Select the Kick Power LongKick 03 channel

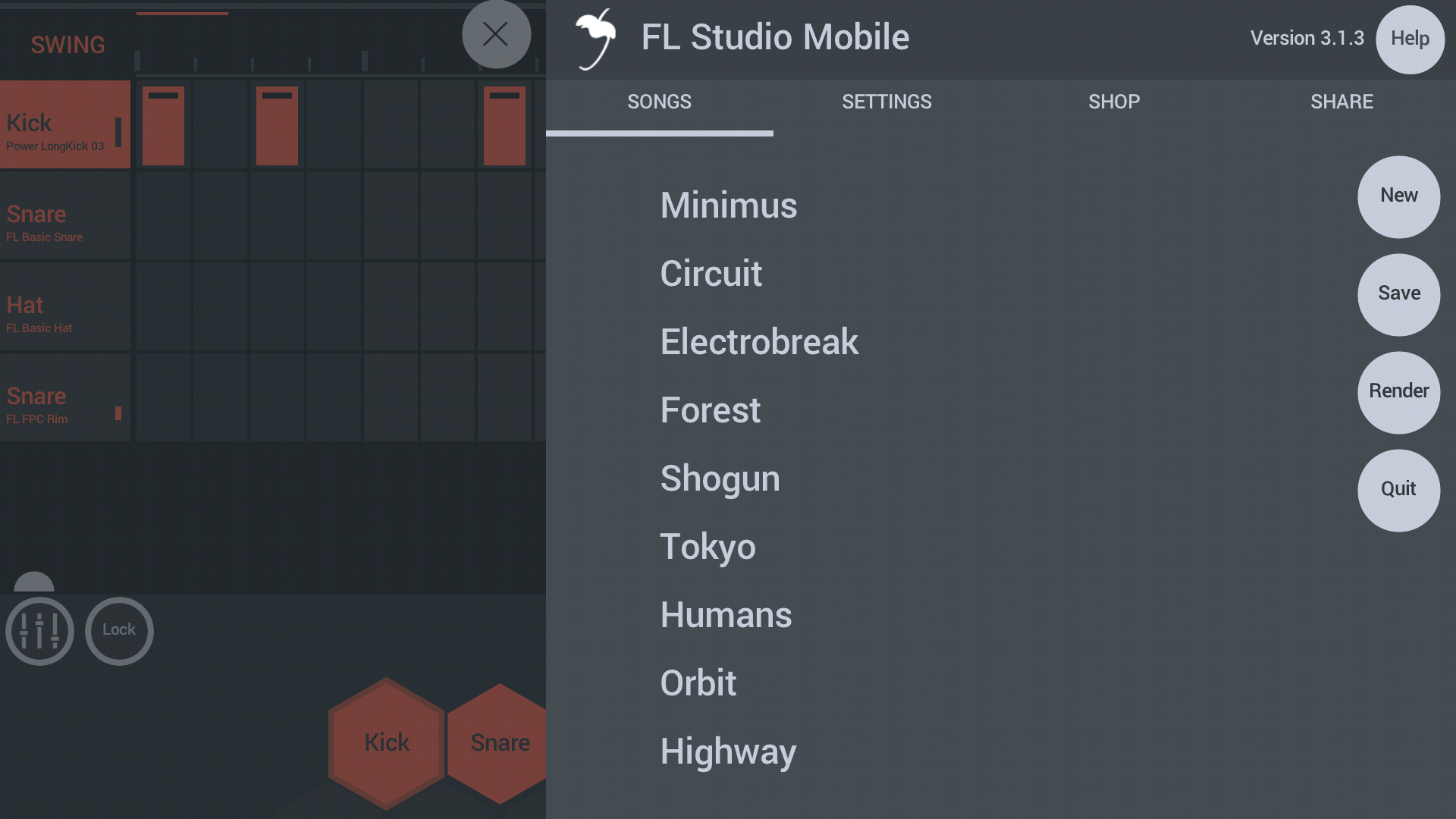tap(65, 124)
